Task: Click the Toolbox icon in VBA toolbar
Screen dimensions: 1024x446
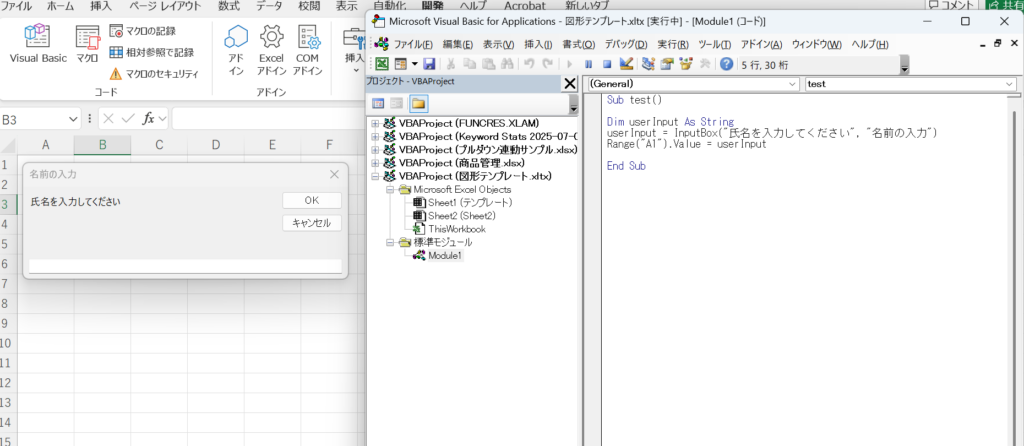Action: 704,64
